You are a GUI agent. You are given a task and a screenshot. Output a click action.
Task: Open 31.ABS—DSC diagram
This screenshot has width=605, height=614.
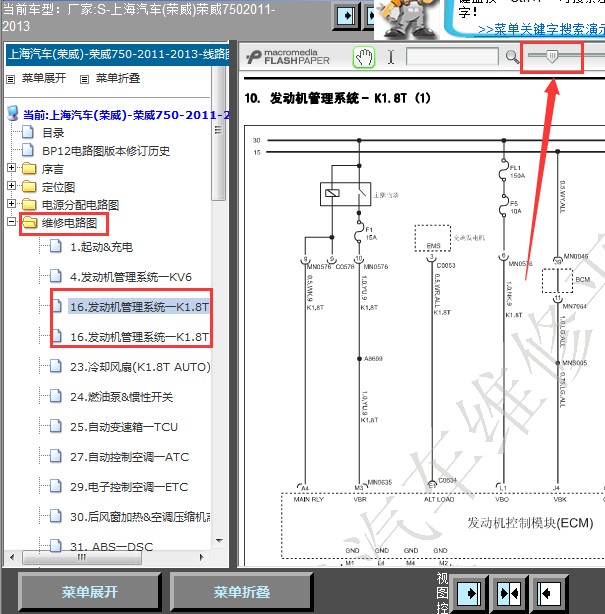[x=111, y=546]
